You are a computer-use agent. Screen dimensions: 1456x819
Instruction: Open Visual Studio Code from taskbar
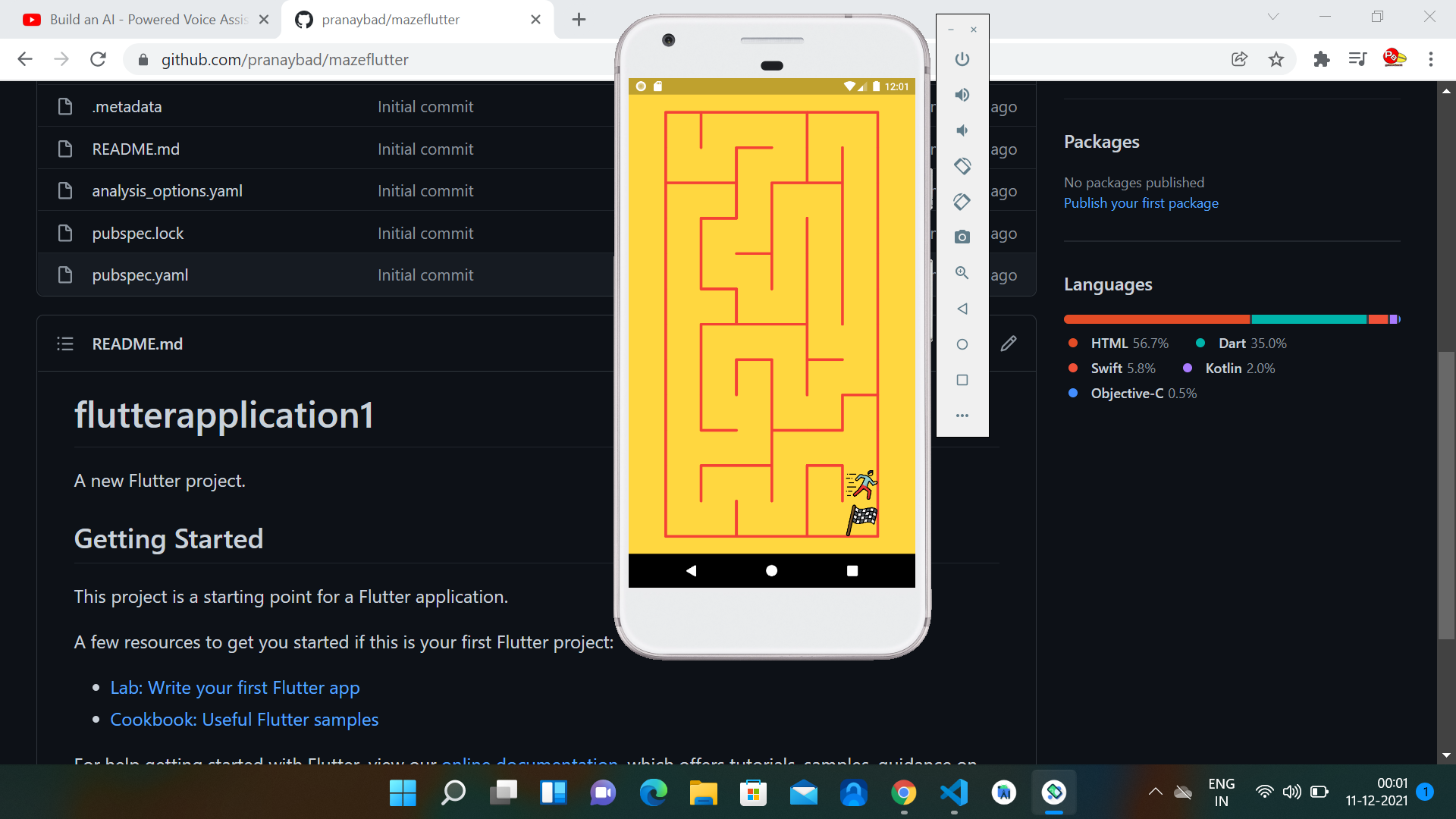(x=954, y=793)
